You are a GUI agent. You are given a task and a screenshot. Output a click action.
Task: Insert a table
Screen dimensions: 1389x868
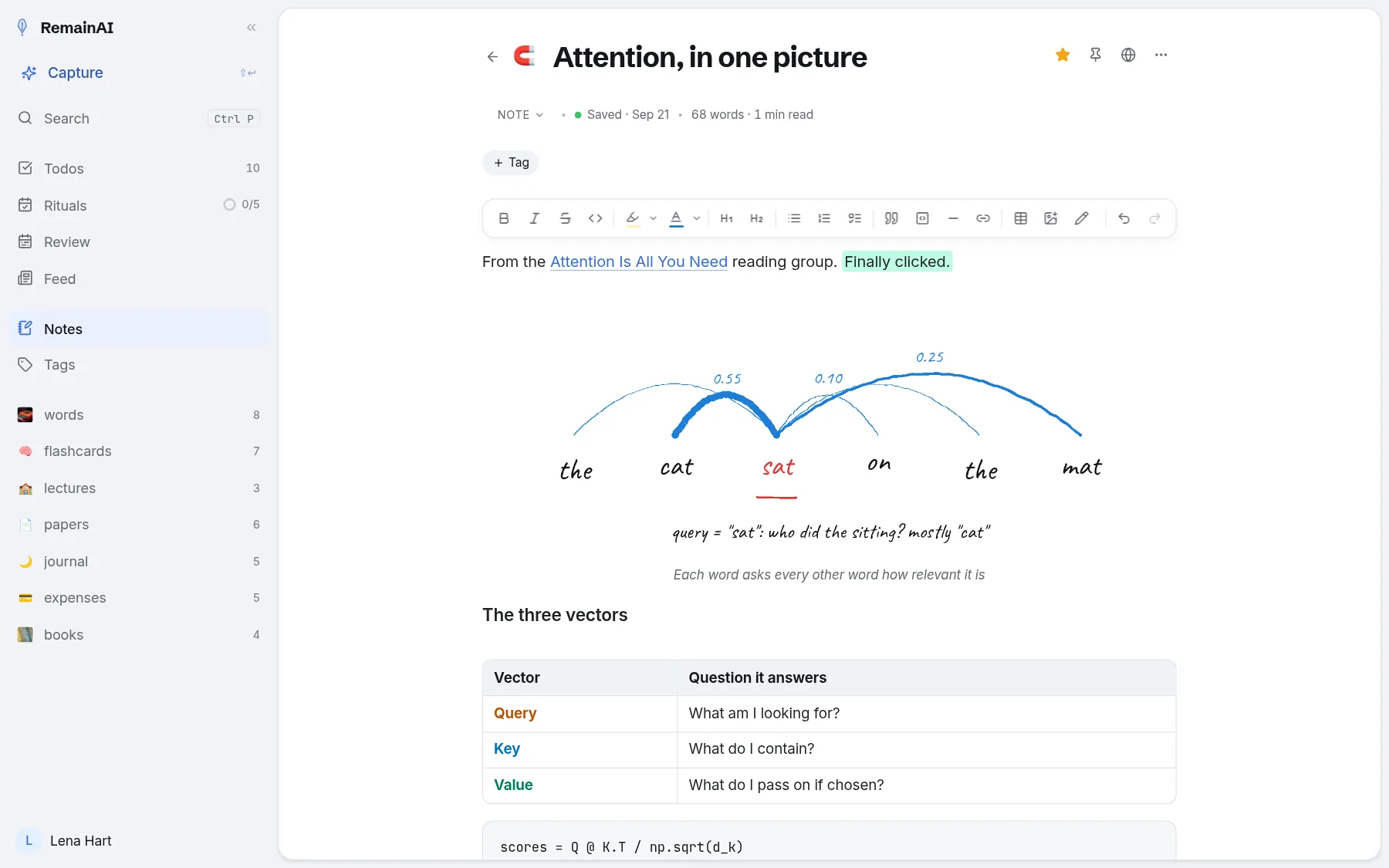[x=1021, y=218]
